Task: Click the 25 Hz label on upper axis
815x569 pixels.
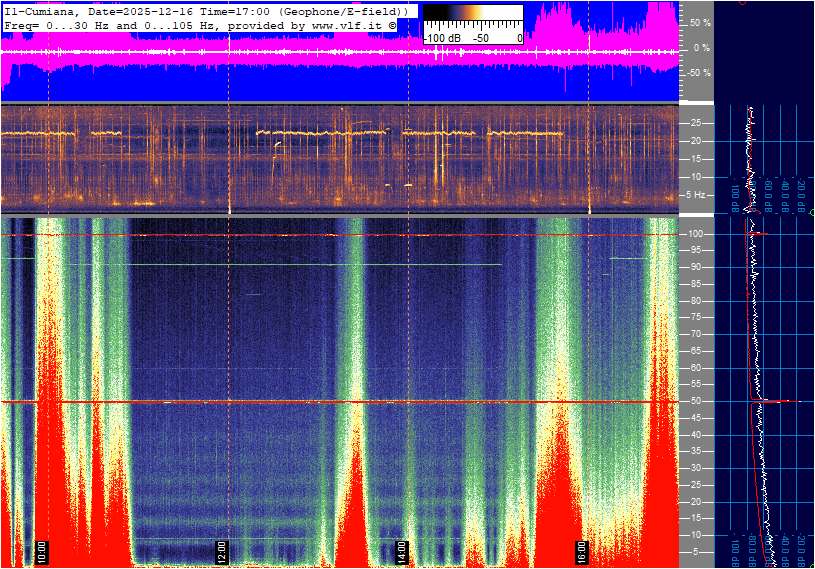Action: pos(695,123)
